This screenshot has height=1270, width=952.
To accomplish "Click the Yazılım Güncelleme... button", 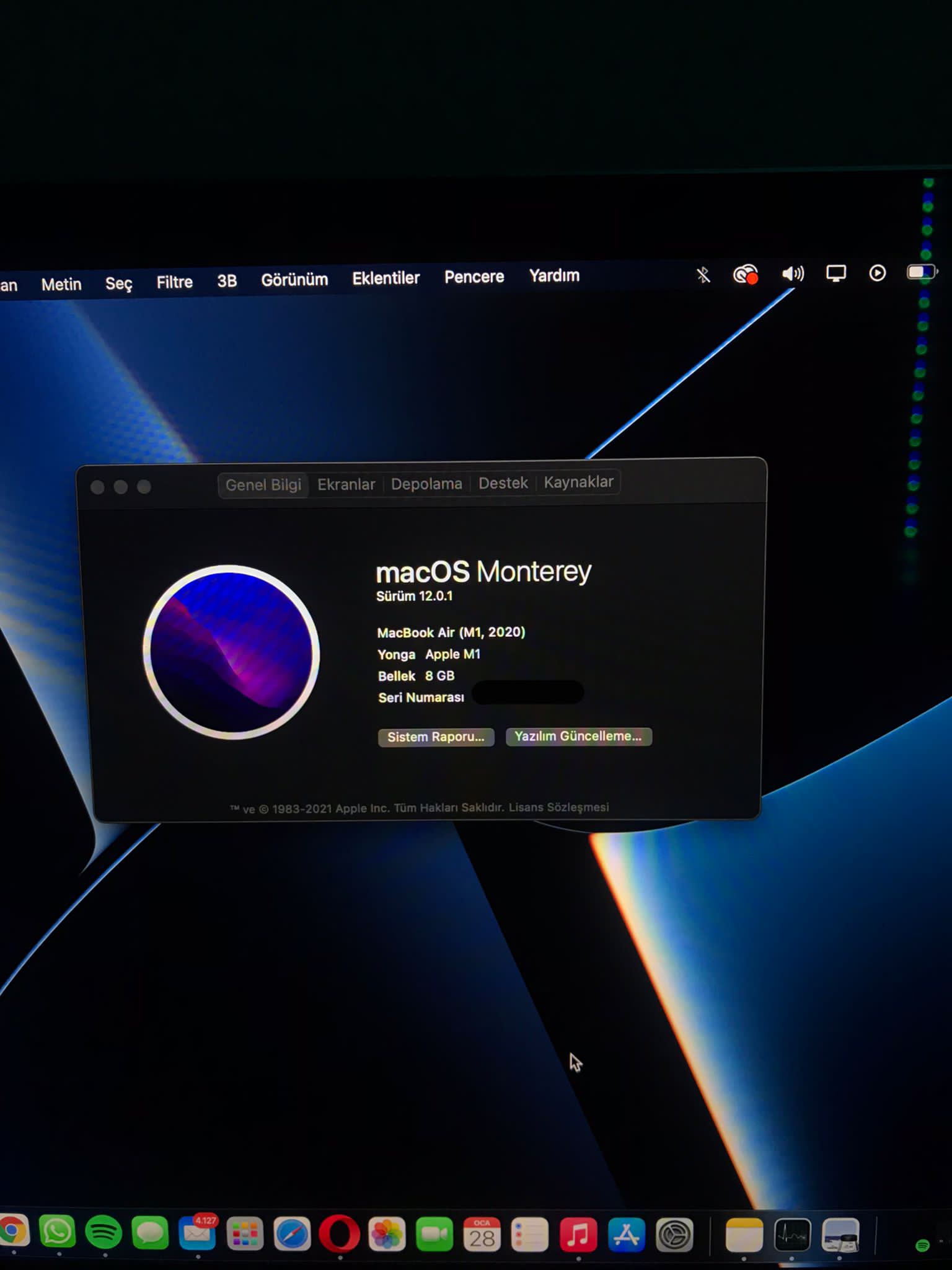I will tap(578, 736).
